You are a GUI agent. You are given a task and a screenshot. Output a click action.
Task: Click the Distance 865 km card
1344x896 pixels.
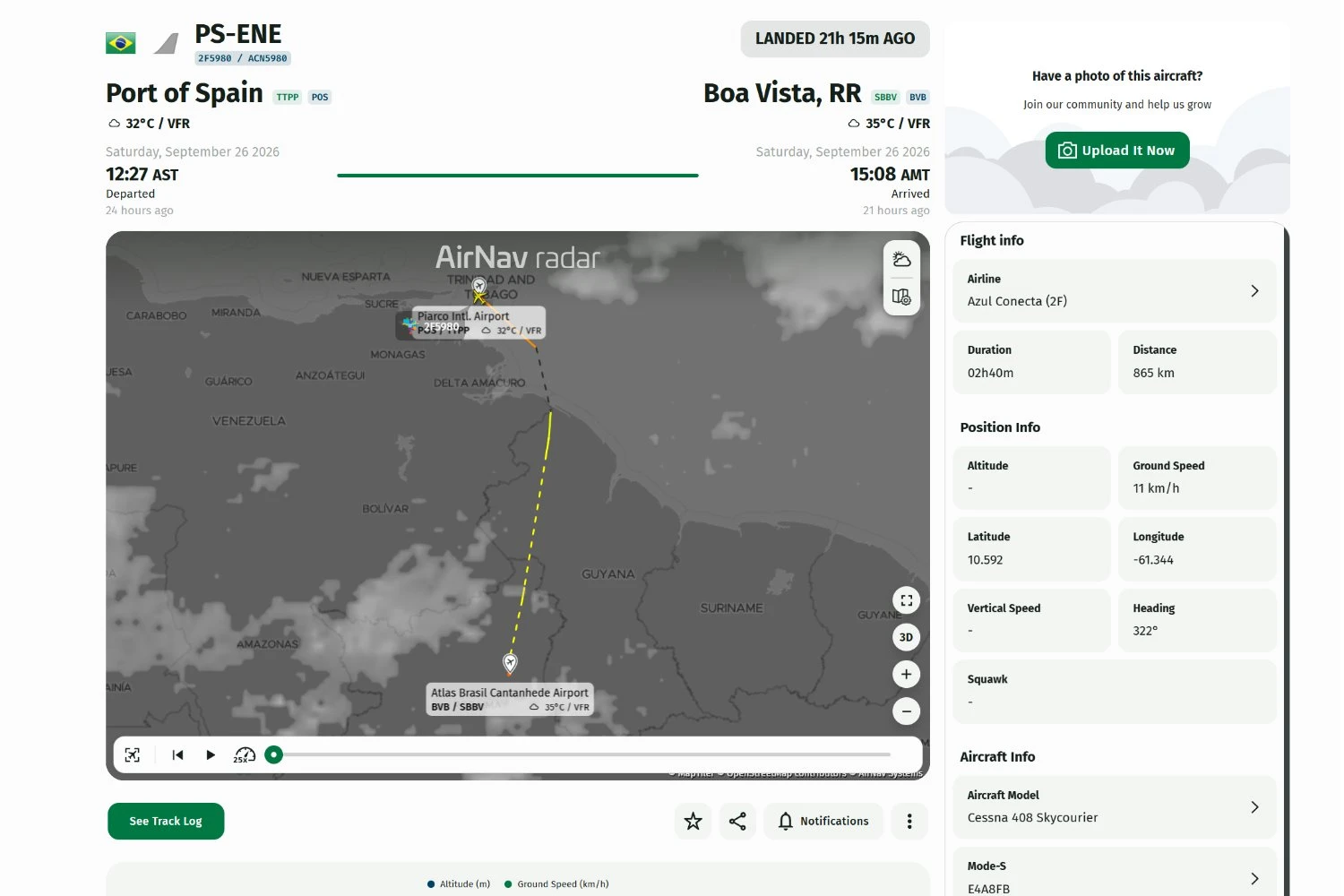click(1197, 362)
